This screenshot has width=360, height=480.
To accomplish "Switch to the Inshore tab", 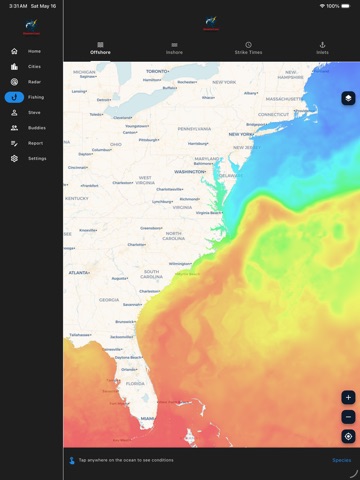I will 174,48.
